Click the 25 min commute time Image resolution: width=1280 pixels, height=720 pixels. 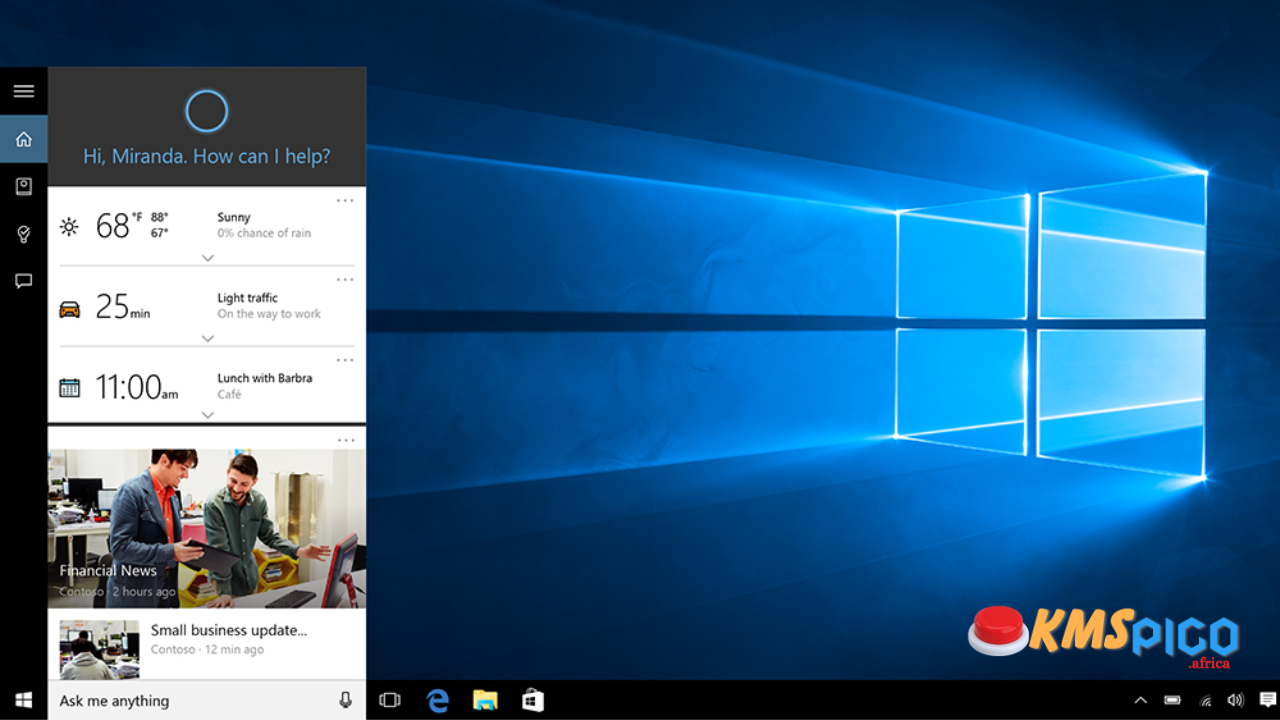coord(122,306)
